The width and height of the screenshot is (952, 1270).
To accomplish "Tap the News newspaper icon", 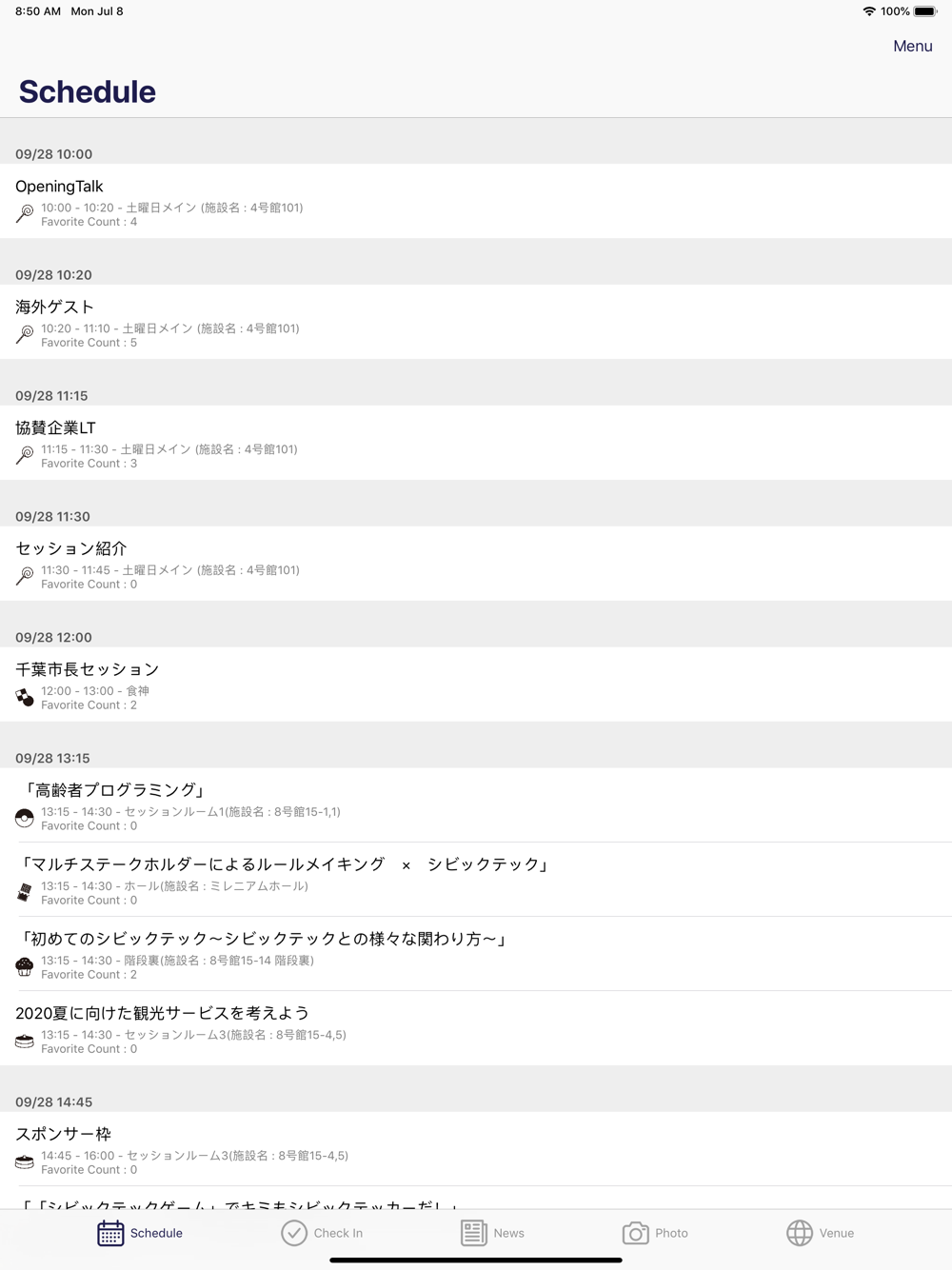I will tap(473, 1233).
